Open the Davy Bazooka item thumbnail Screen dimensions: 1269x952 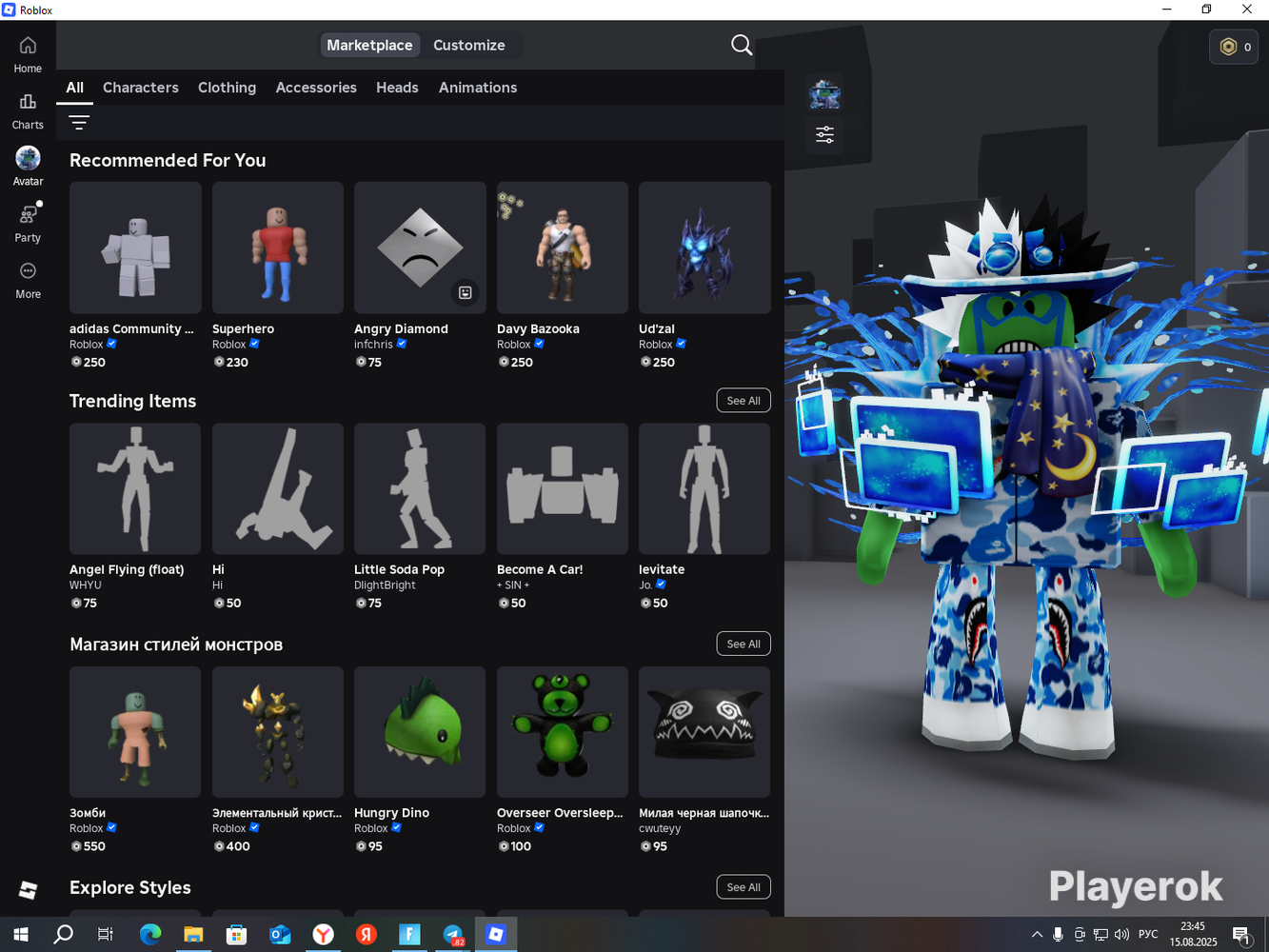tap(563, 248)
